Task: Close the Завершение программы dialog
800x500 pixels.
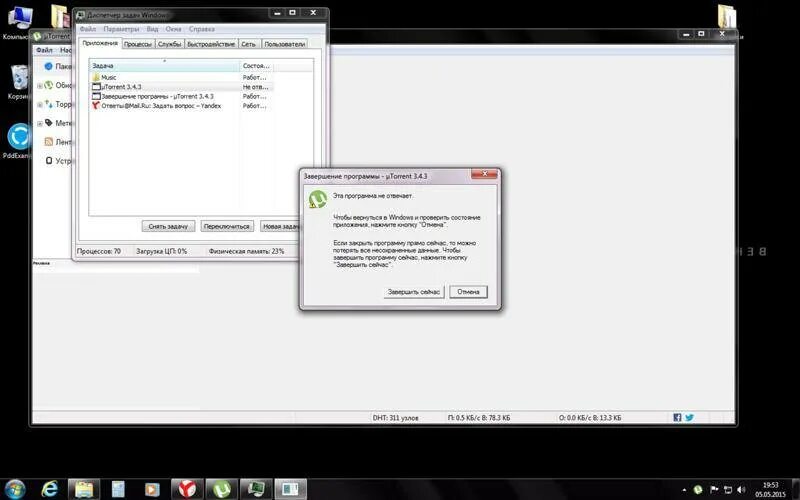Action: 484,174
